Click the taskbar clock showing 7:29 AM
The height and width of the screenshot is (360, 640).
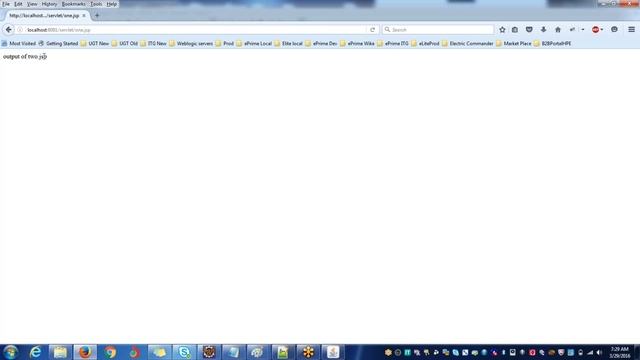pyautogui.click(x=619, y=353)
